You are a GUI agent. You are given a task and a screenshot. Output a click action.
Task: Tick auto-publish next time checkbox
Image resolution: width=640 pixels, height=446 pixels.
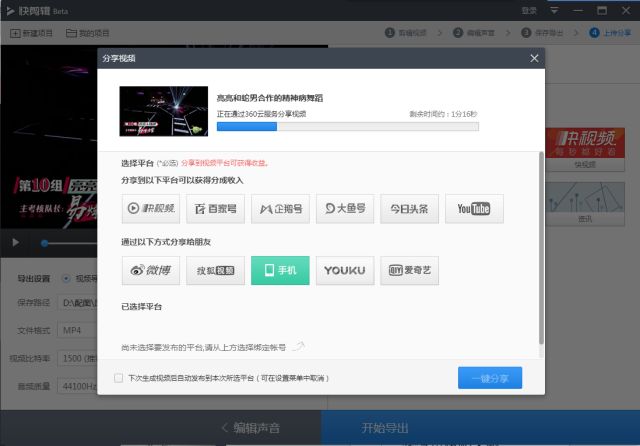click(x=118, y=378)
